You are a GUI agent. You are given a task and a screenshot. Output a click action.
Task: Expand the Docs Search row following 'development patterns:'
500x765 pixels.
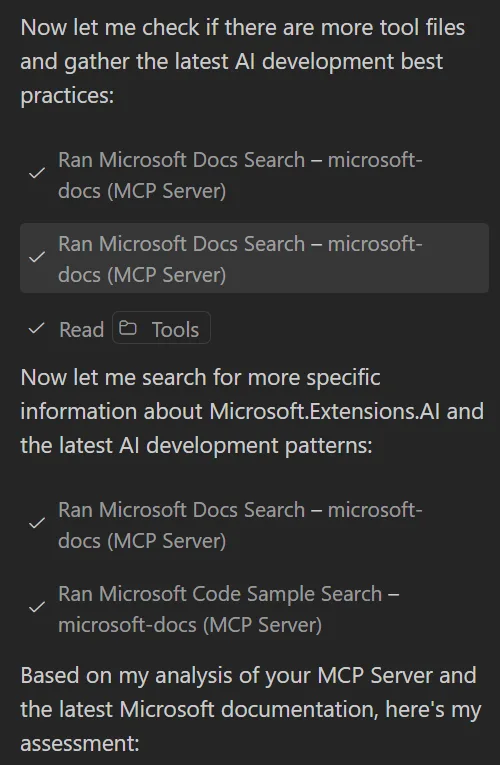254,525
